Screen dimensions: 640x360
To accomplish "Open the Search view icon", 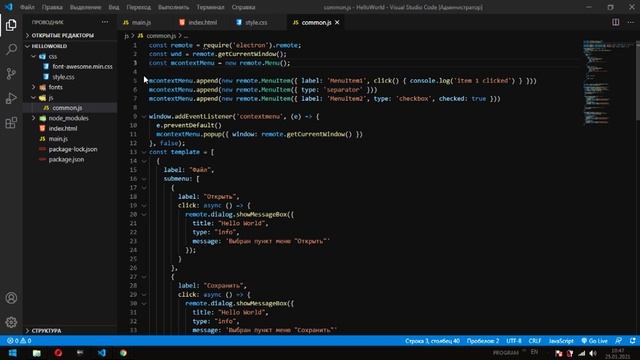I will pyautogui.click(x=11, y=49).
